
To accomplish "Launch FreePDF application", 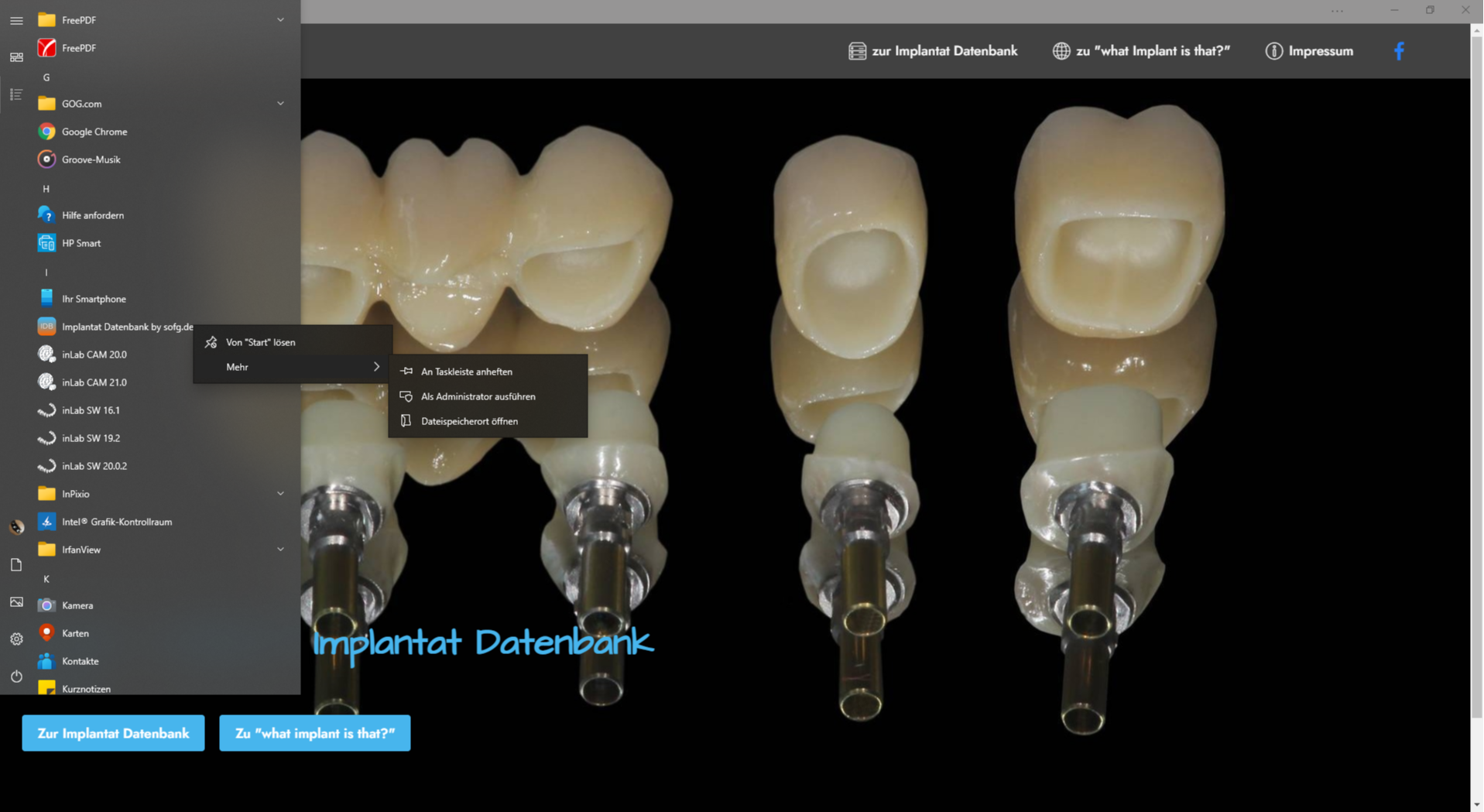I will (78, 48).
